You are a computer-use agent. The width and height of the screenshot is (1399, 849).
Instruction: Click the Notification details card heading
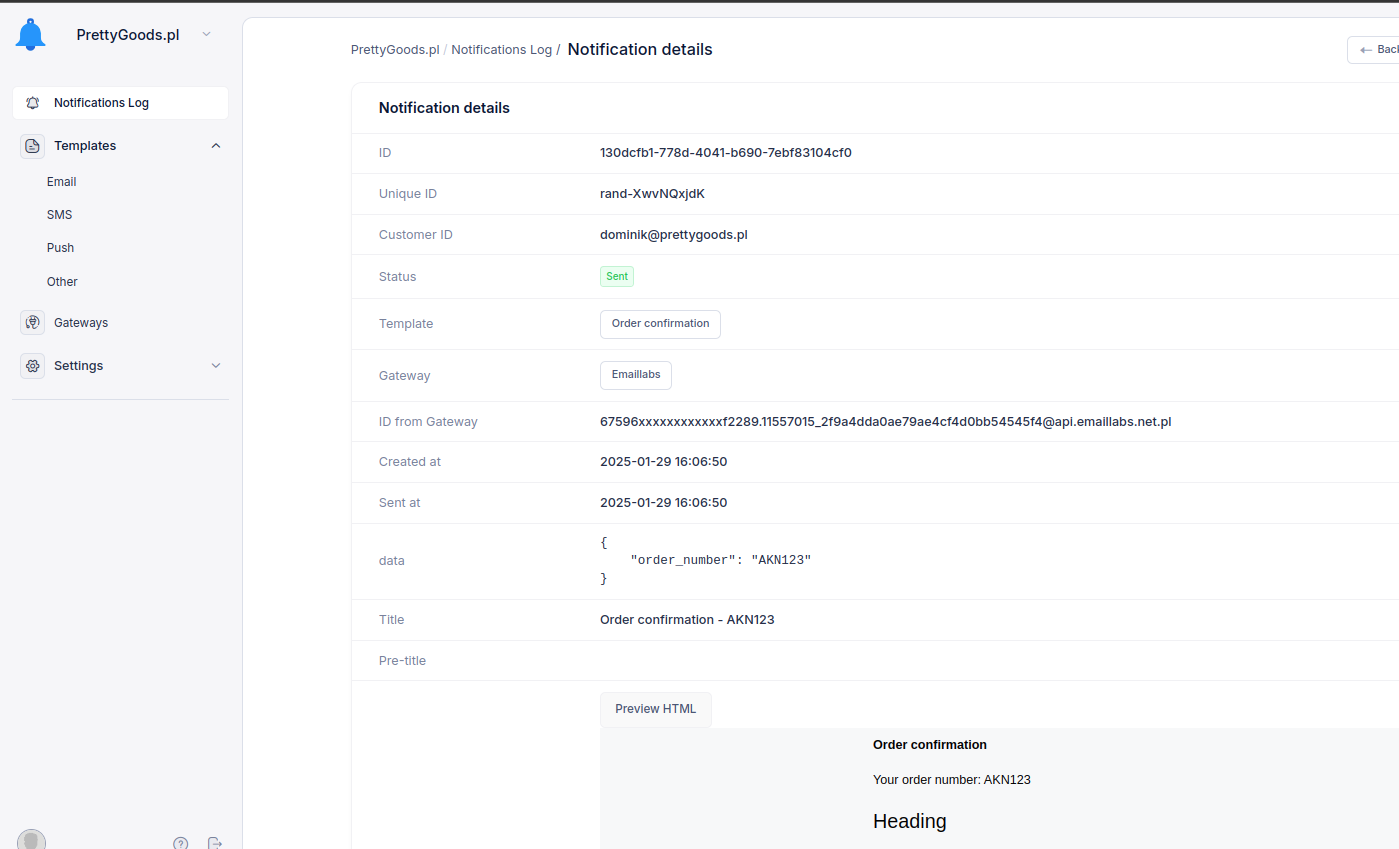coord(444,108)
